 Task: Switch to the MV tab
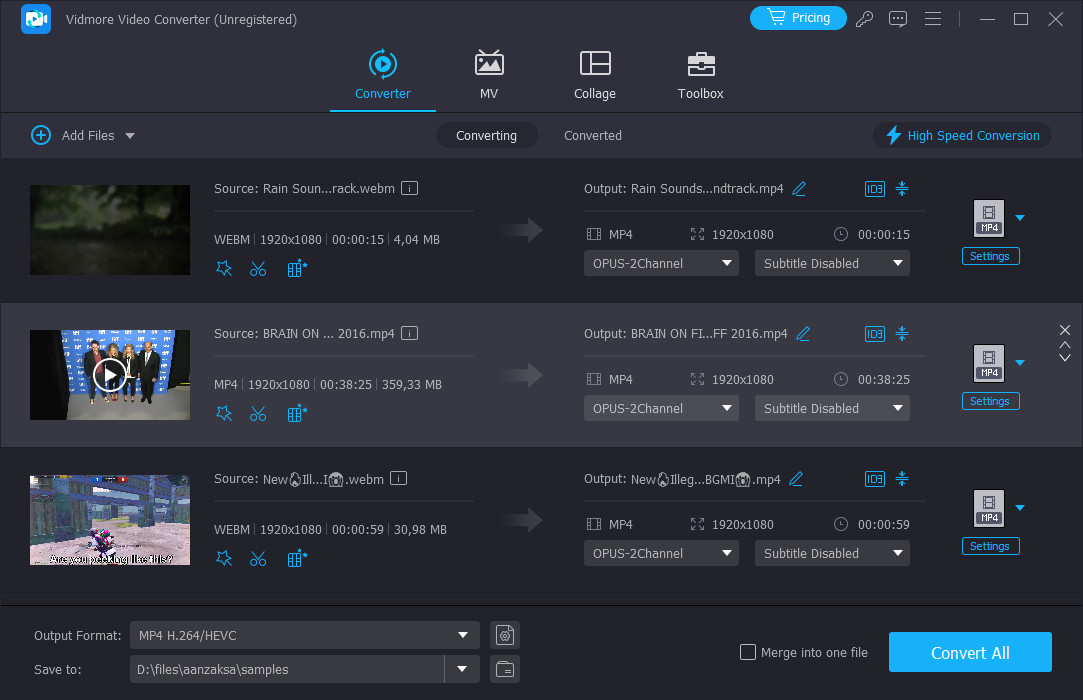[x=489, y=75]
